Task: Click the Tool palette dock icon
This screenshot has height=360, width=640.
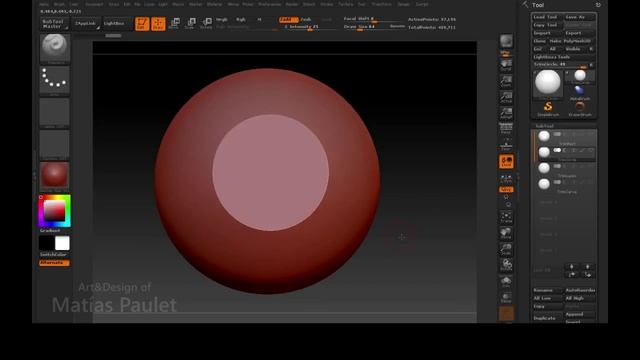Action: (598, 5)
